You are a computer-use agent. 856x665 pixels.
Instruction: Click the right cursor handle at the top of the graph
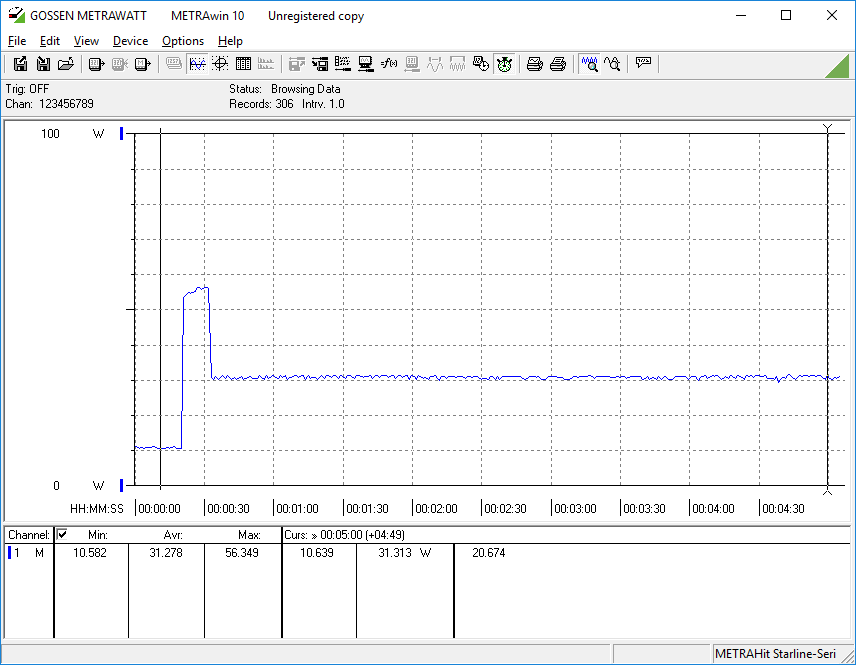click(828, 128)
